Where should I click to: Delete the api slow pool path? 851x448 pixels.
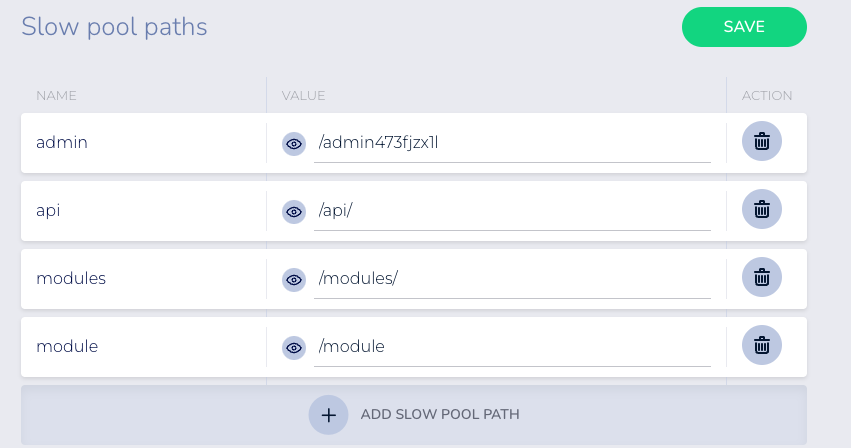(x=761, y=209)
